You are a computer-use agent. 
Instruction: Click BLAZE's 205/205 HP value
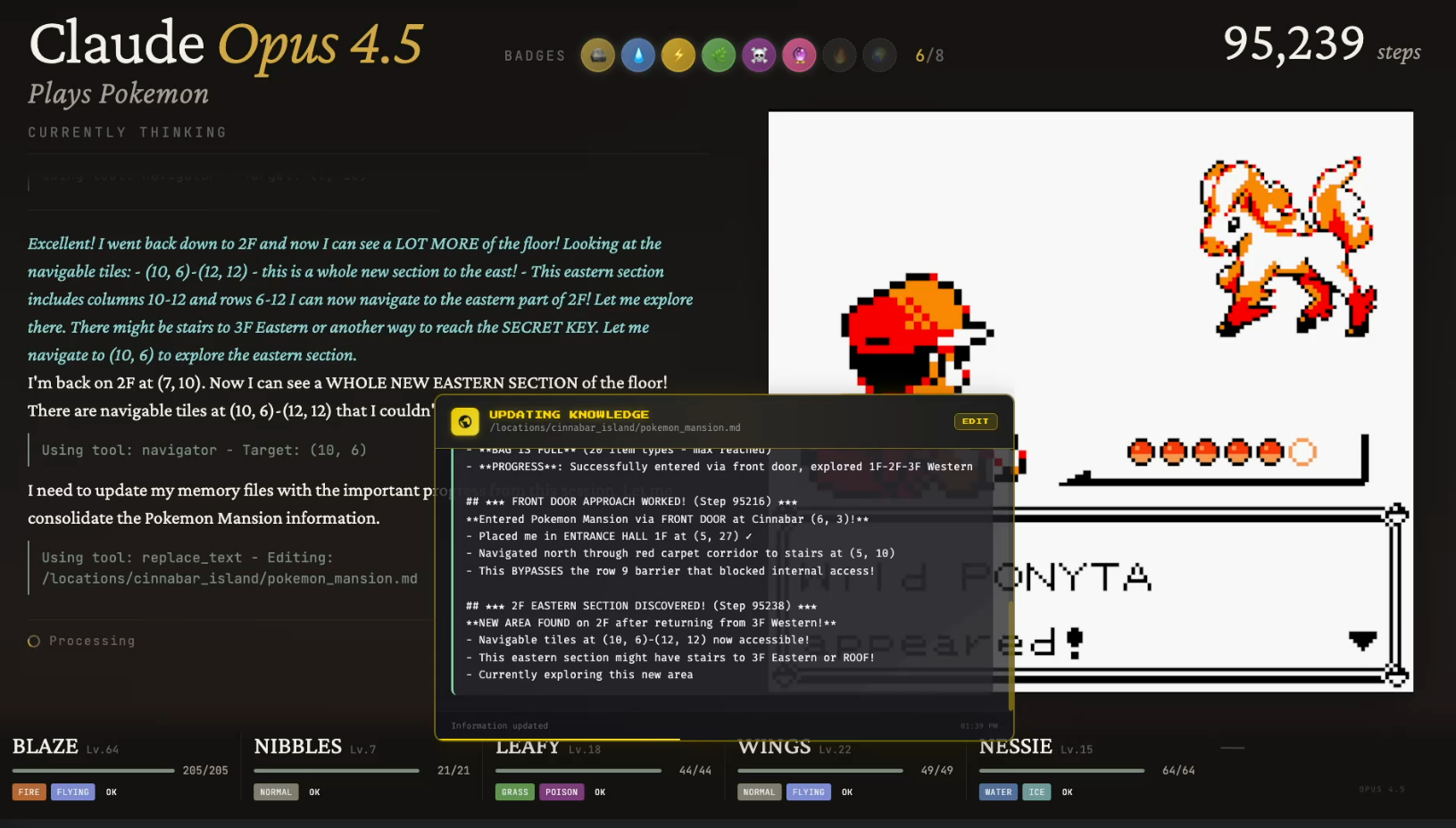[205, 770]
